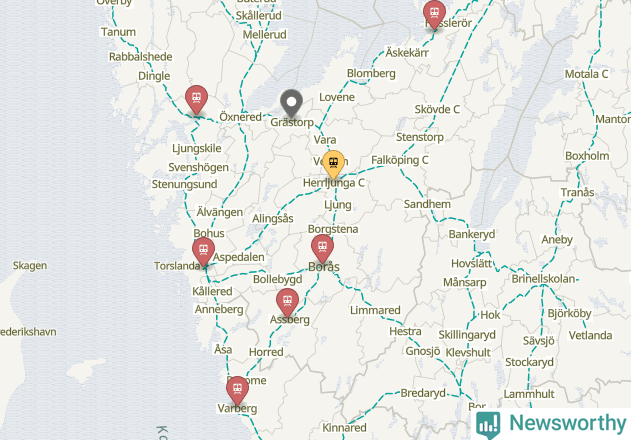
Task: Select the Vetlanda place label
Action: coord(590,335)
